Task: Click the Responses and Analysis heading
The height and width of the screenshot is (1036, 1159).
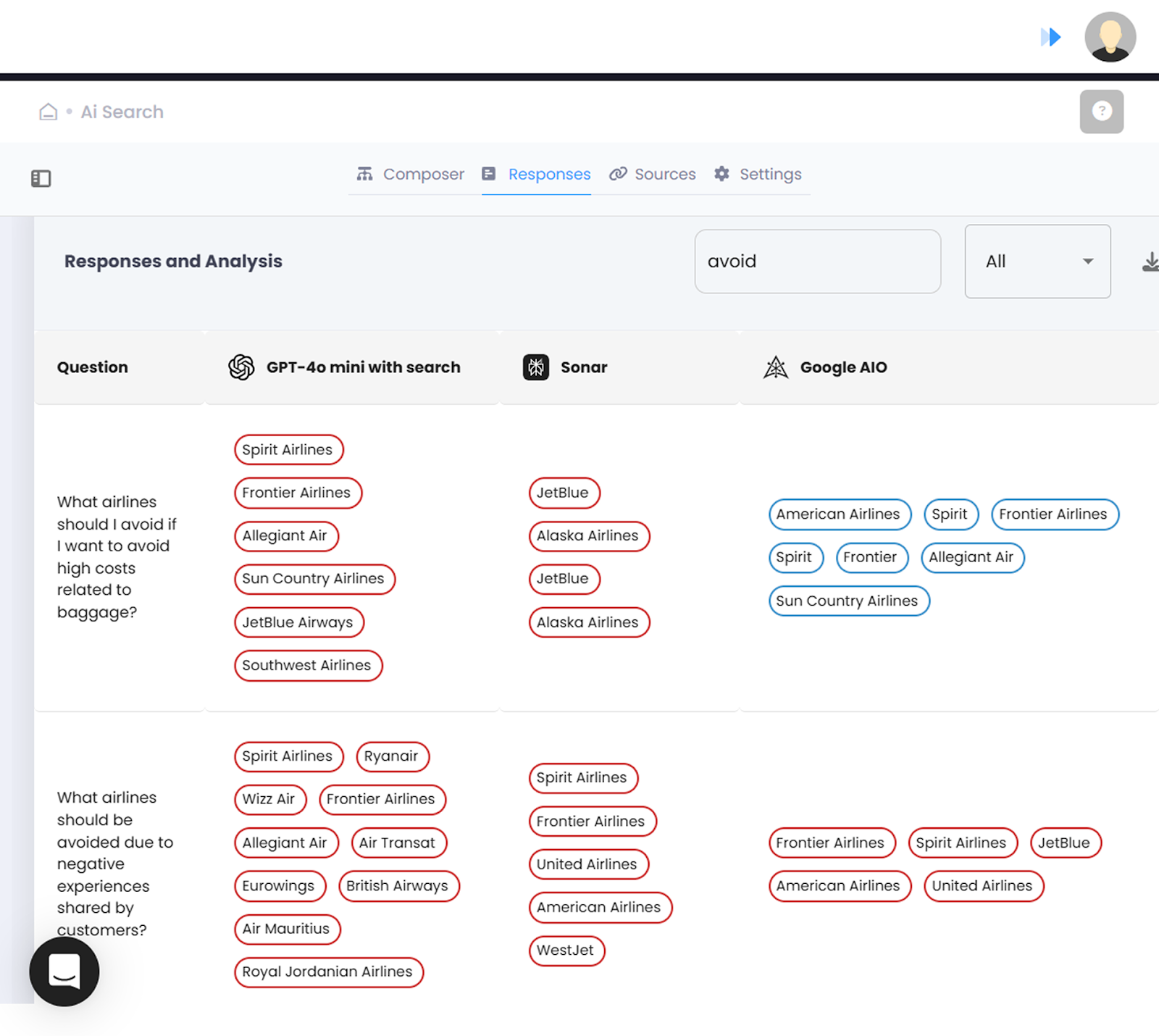Action: pyautogui.click(x=173, y=262)
